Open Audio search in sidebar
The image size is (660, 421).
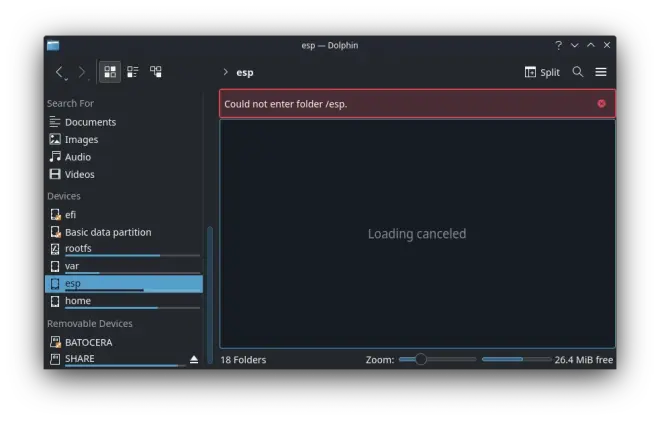pyautogui.click(x=124, y=157)
